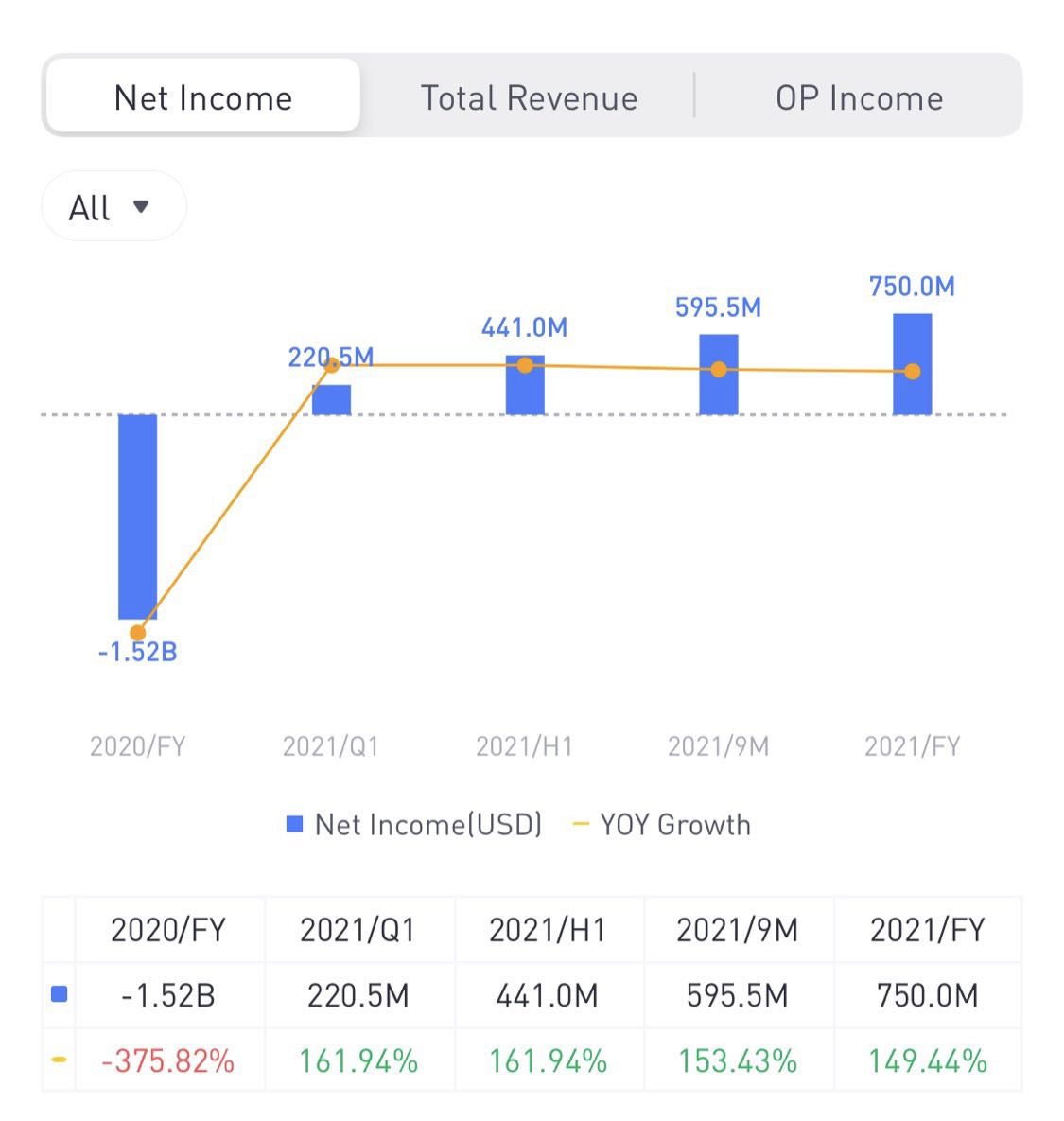
Task: Click the orange growth point at 2021/9M
Action: (719, 369)
